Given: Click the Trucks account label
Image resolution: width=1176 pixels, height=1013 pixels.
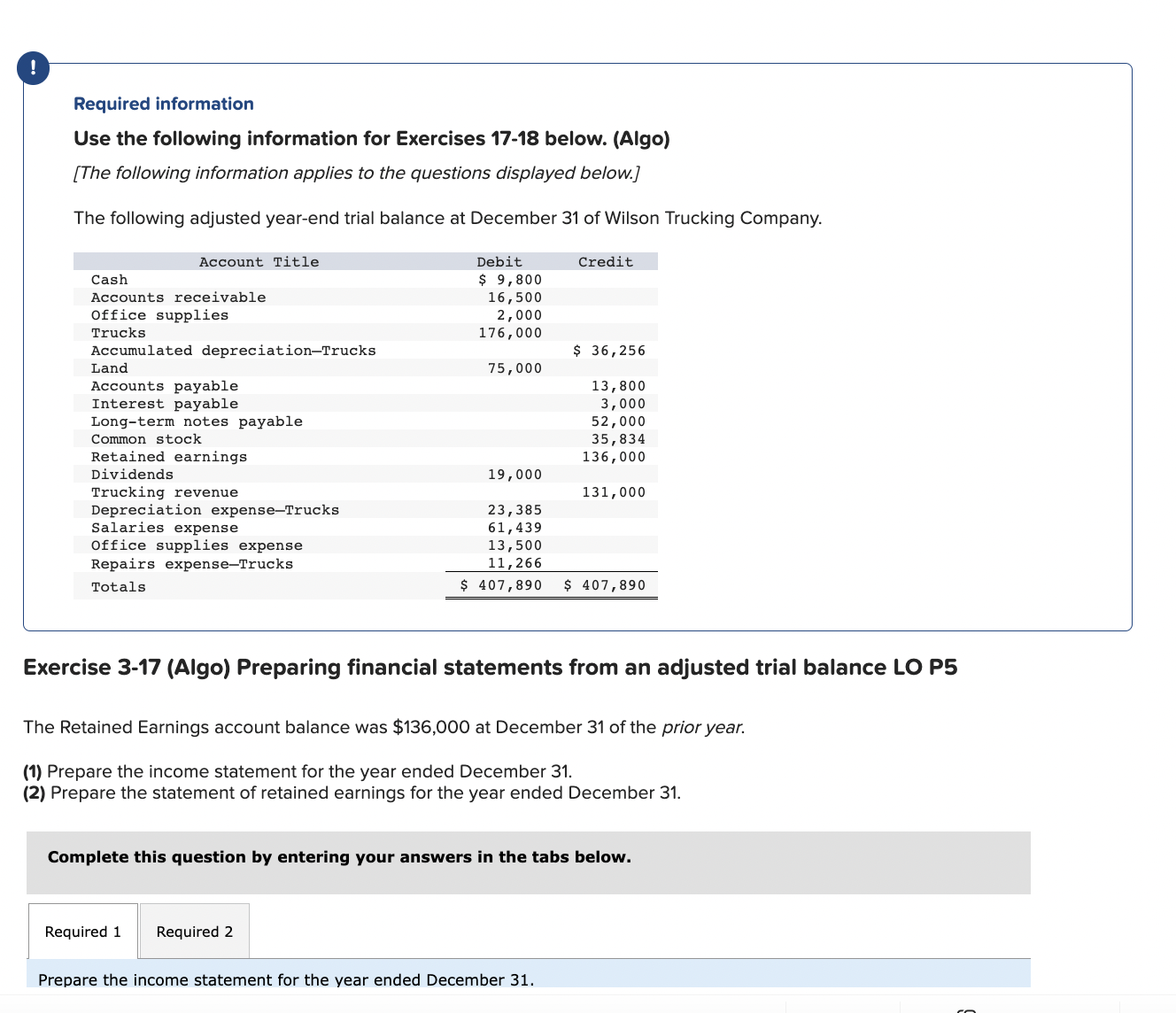Looking at the screenshot, I should coord(119,333).
